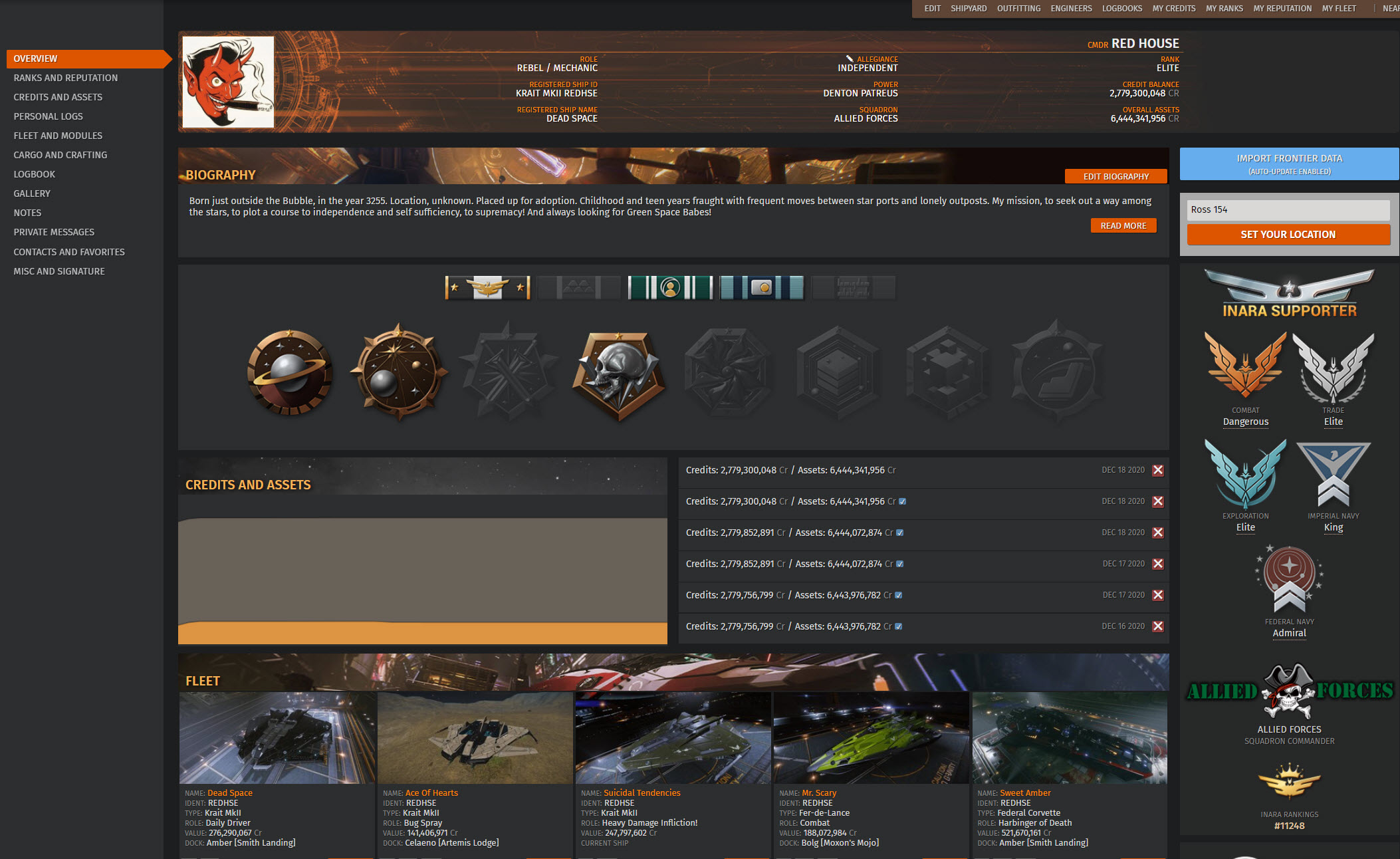Viewport: 1400px width, 859px height.
Task: Open the Allied Forces squadron logo
Action: (x=1289, y=691)
